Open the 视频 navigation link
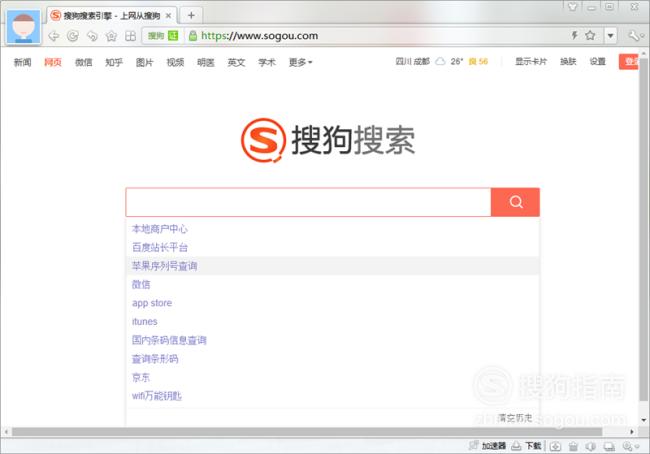Viewport: 650px width, 454px height. point(175,62)
